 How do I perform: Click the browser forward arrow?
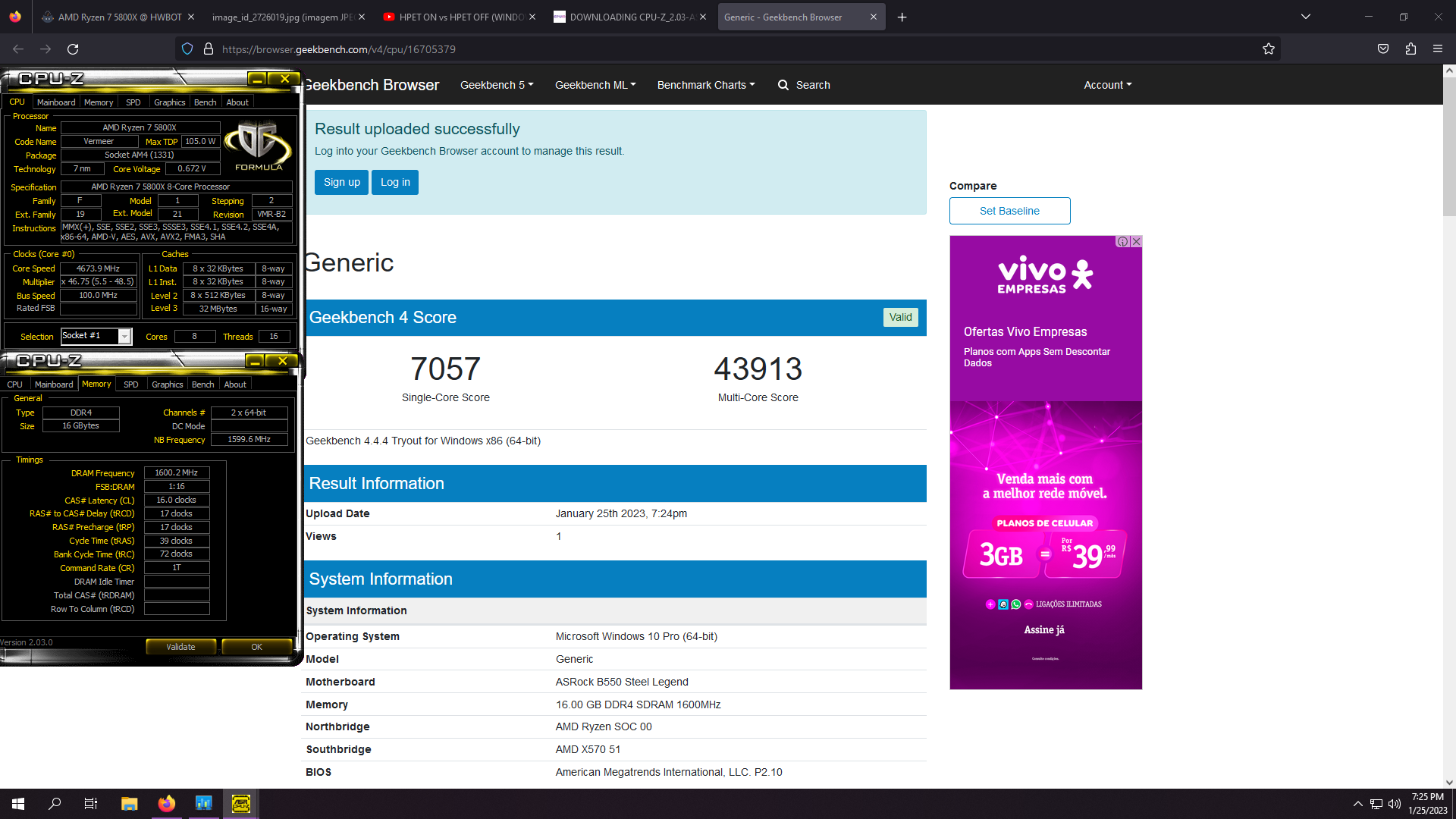(45, 49)
